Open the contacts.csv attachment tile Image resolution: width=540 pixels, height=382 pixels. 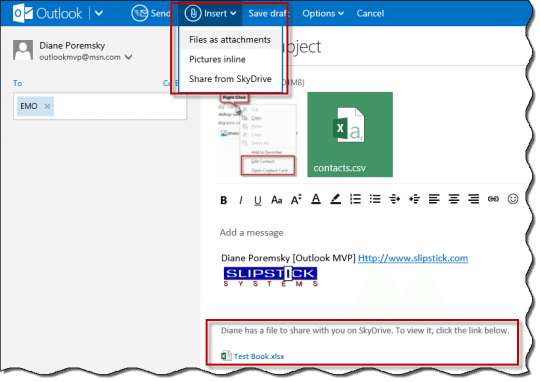pyautogui.click(x=350, y=135)
